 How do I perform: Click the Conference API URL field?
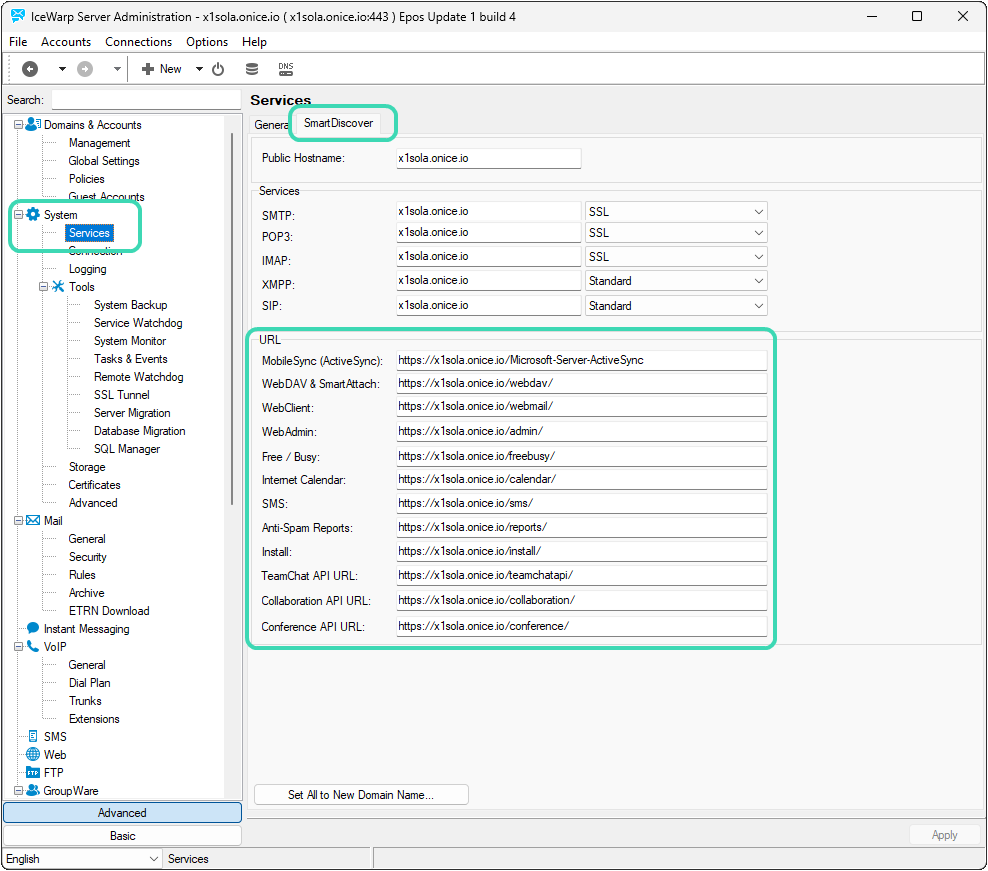point(581,626)
